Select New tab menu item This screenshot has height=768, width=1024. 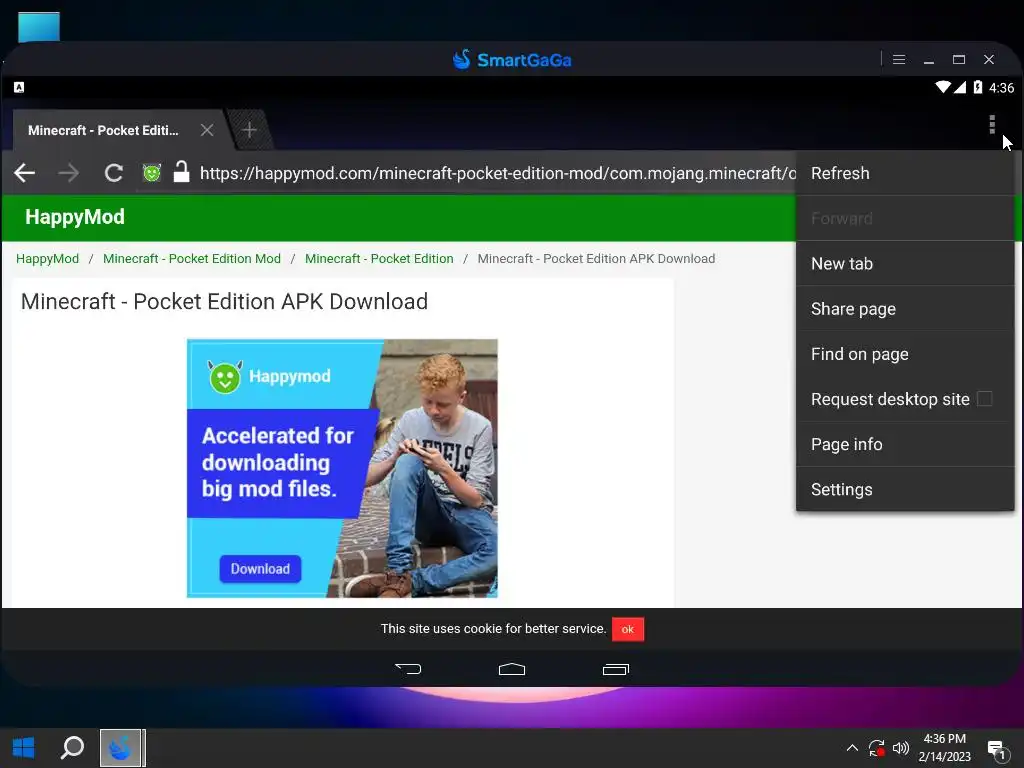click(x=905, y=263)
